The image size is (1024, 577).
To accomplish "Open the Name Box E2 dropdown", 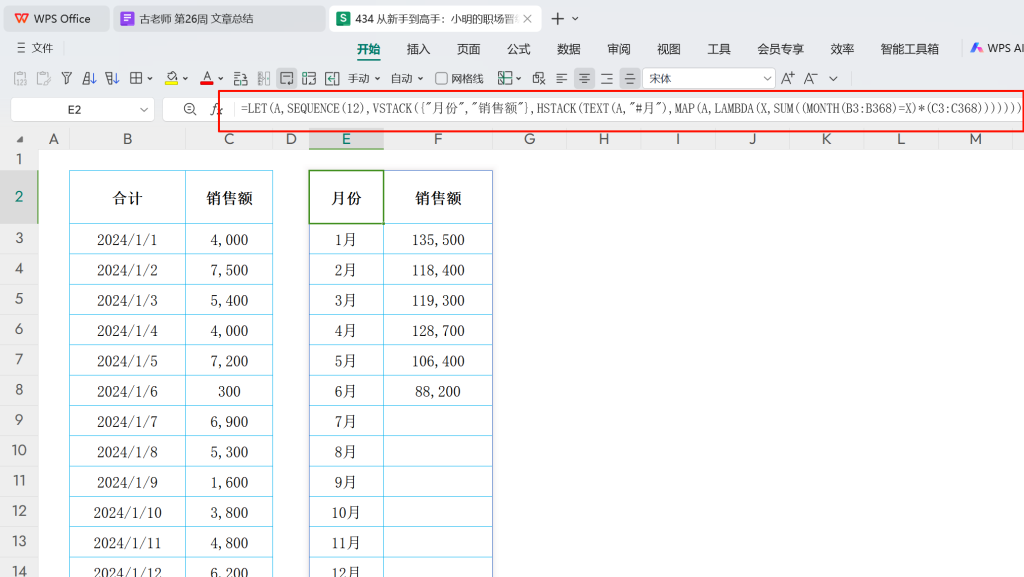I will (144, 110).
